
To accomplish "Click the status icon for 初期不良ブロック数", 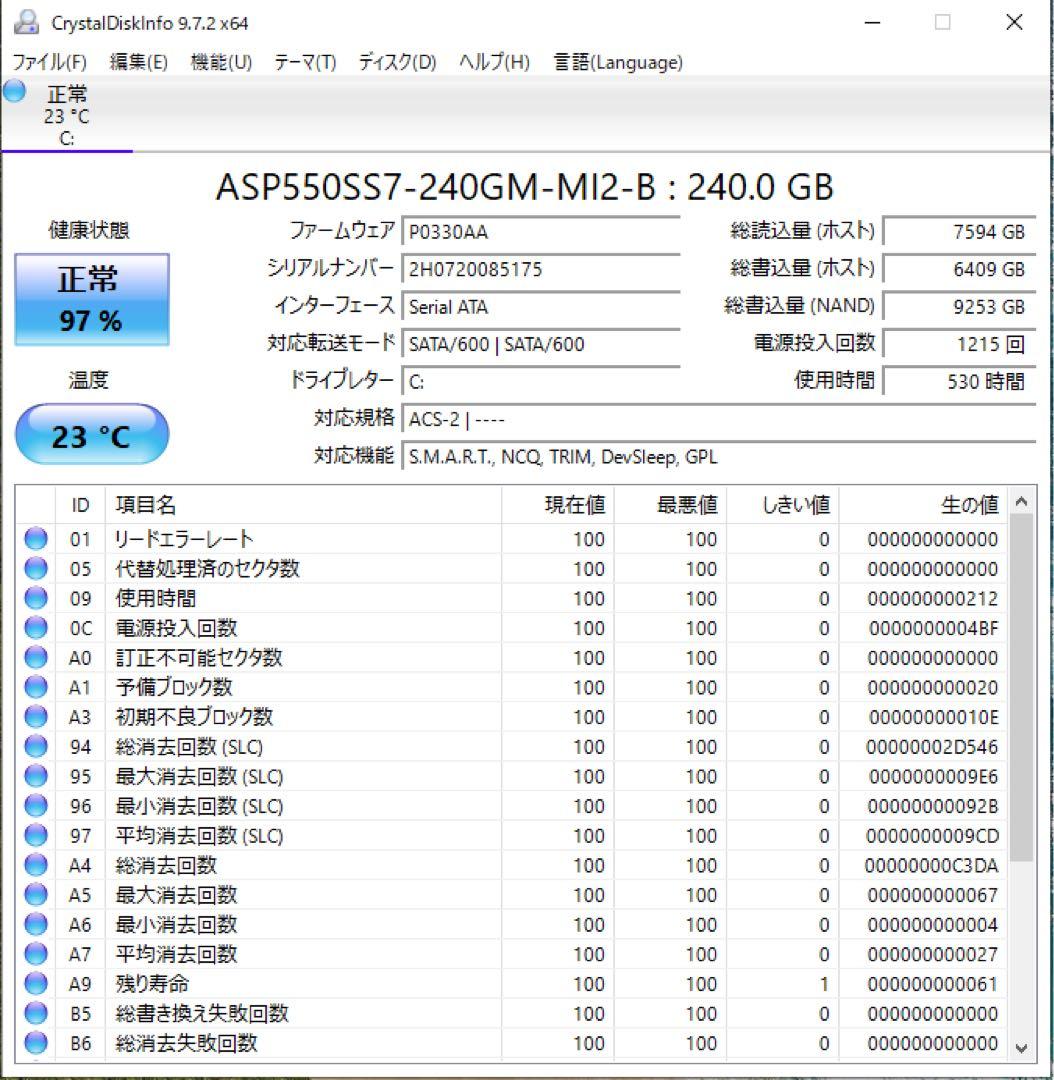I will (36, 717).
